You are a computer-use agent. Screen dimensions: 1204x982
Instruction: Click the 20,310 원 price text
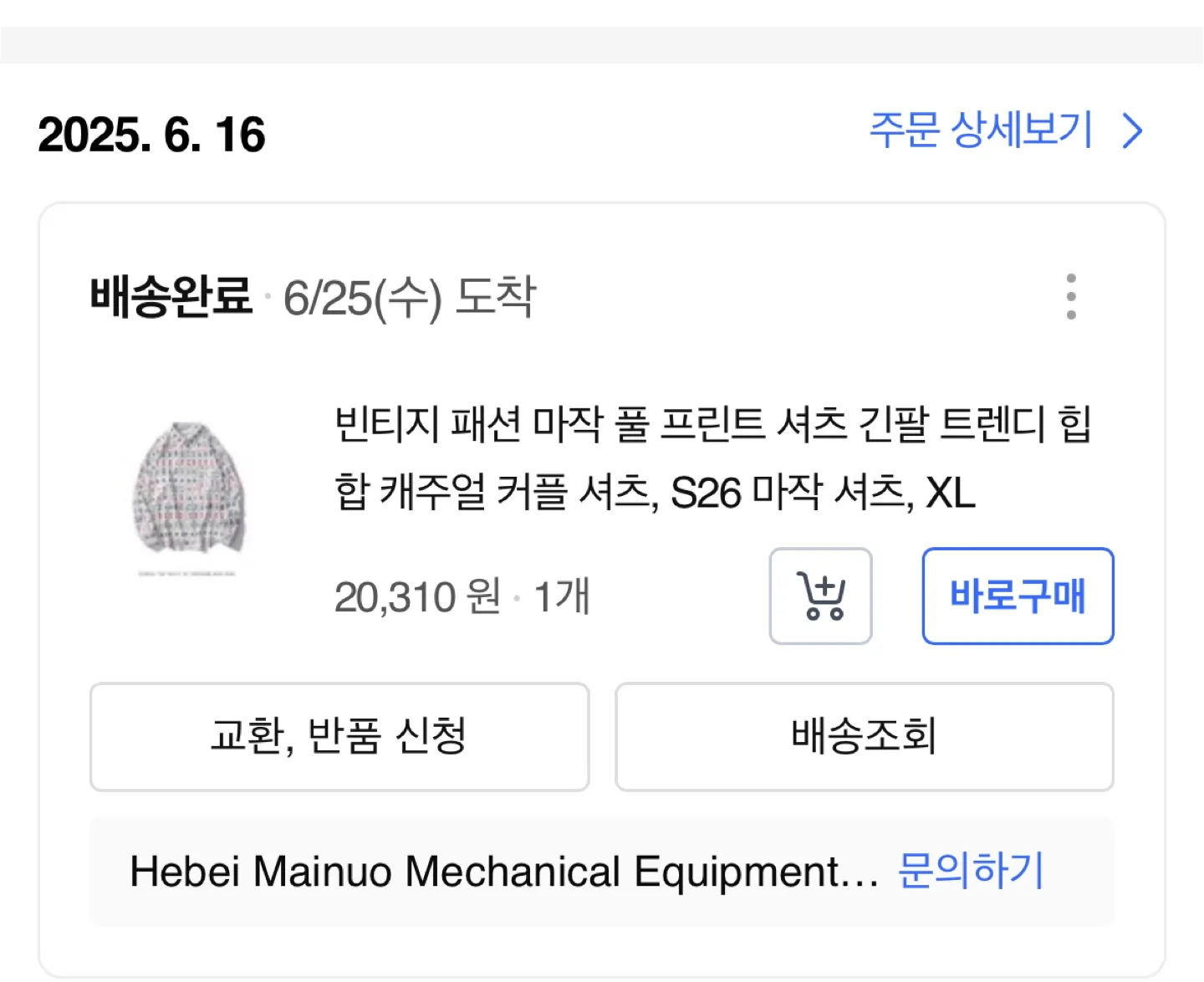pyautogui.click(x=417, y=597)
